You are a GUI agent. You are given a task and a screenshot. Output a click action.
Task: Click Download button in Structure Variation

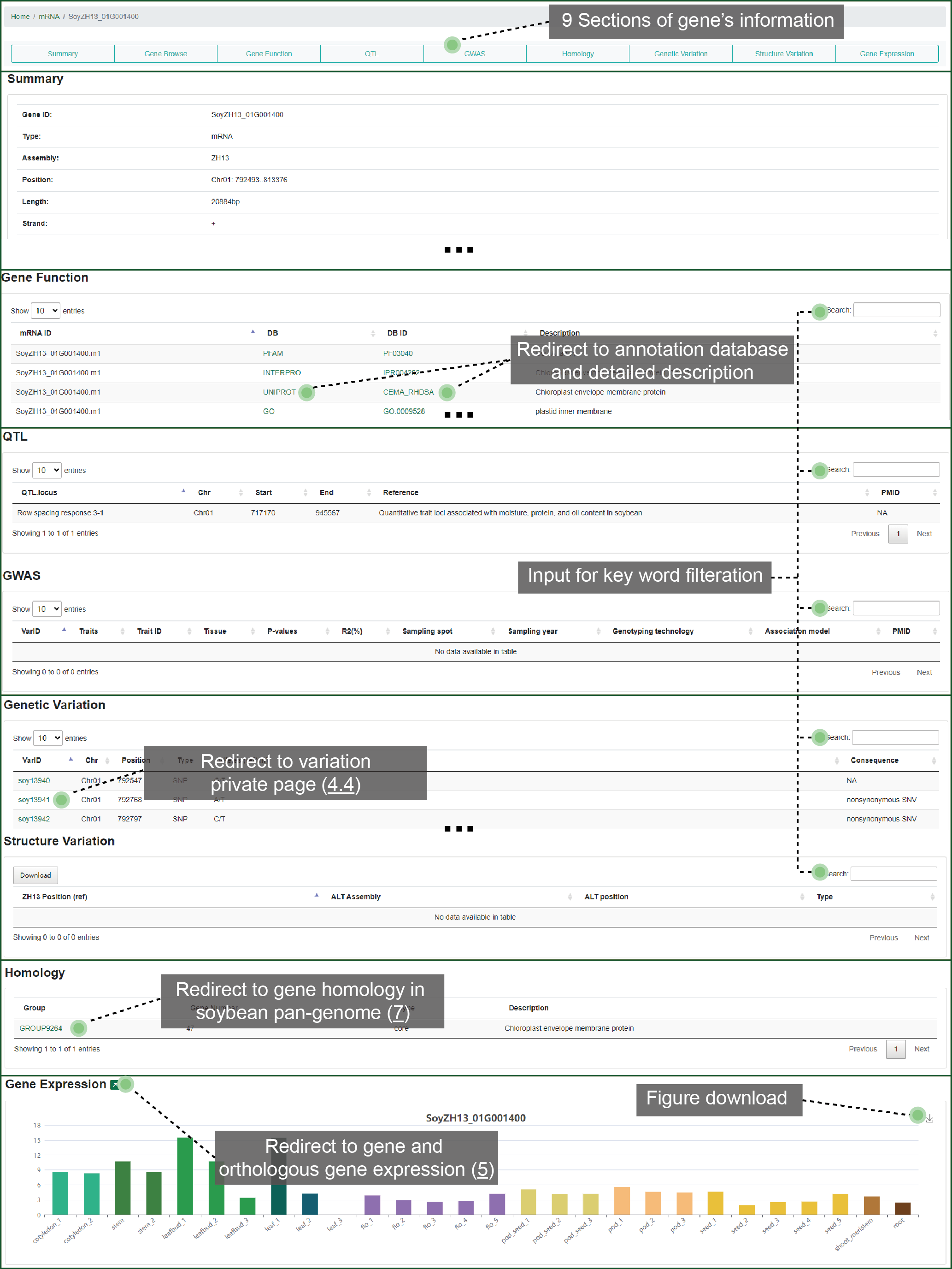(x=35, y=875)
